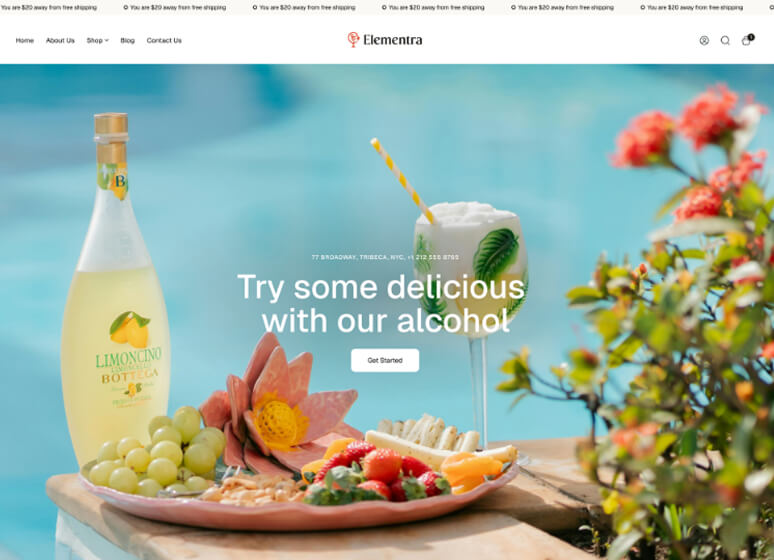774x560 pixels.
Task: Navigate to Contact Us page
Action: 164,40
